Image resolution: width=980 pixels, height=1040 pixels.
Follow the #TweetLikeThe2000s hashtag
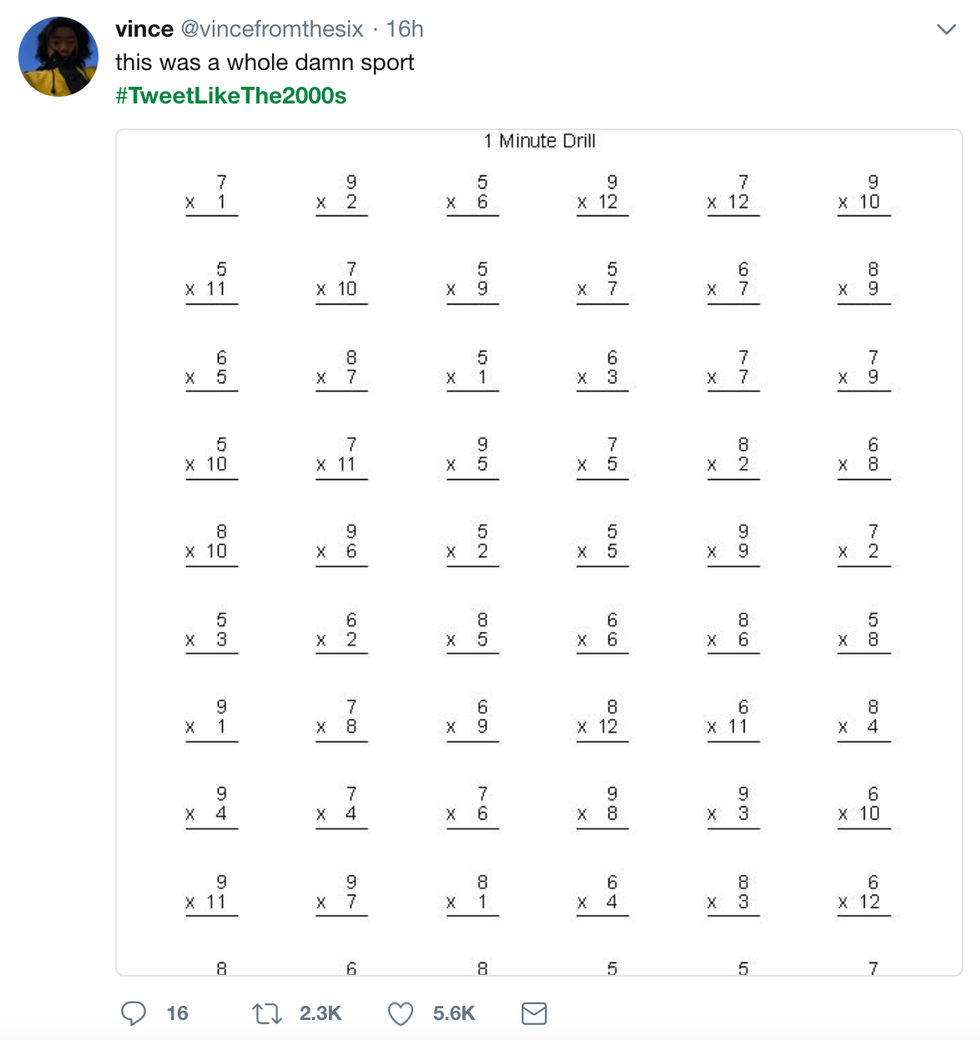(x=231, y=96)
